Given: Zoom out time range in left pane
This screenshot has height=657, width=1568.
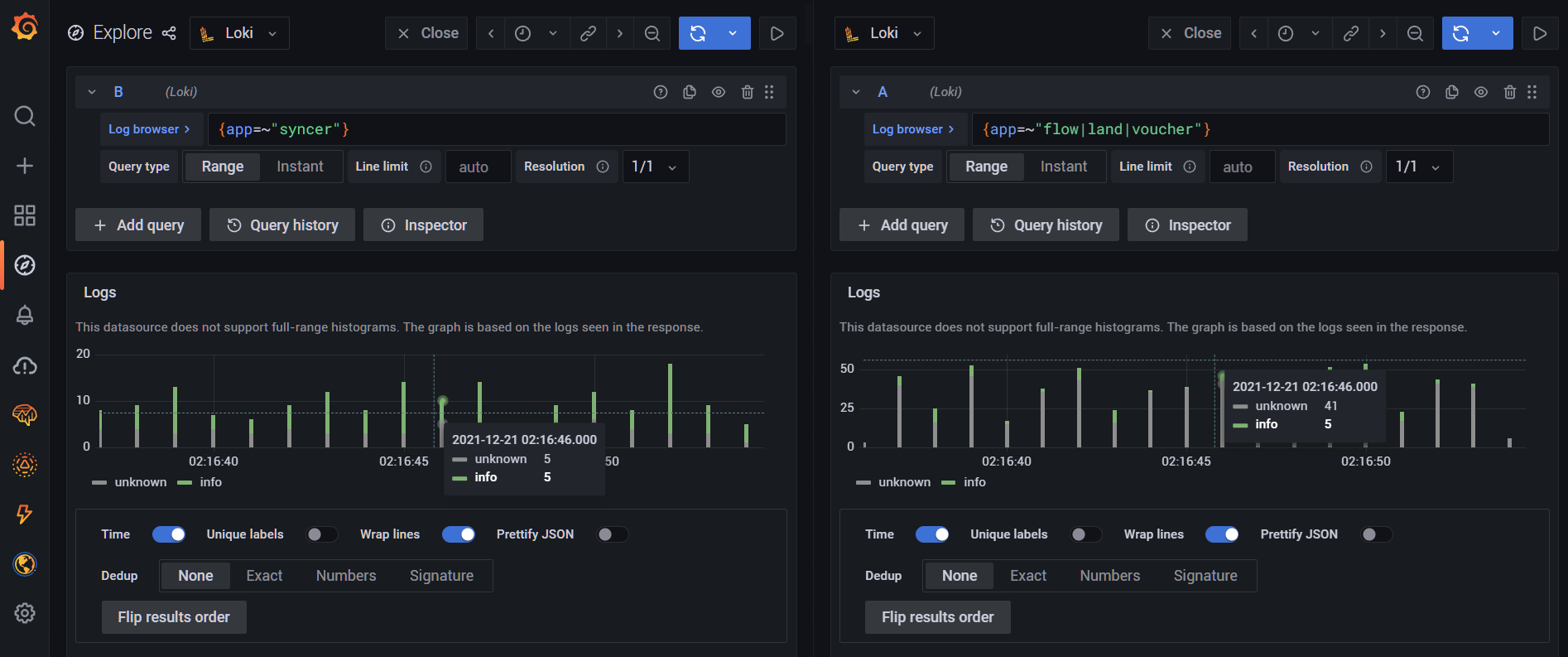Looking at the screenshot, I should point(652,33).
